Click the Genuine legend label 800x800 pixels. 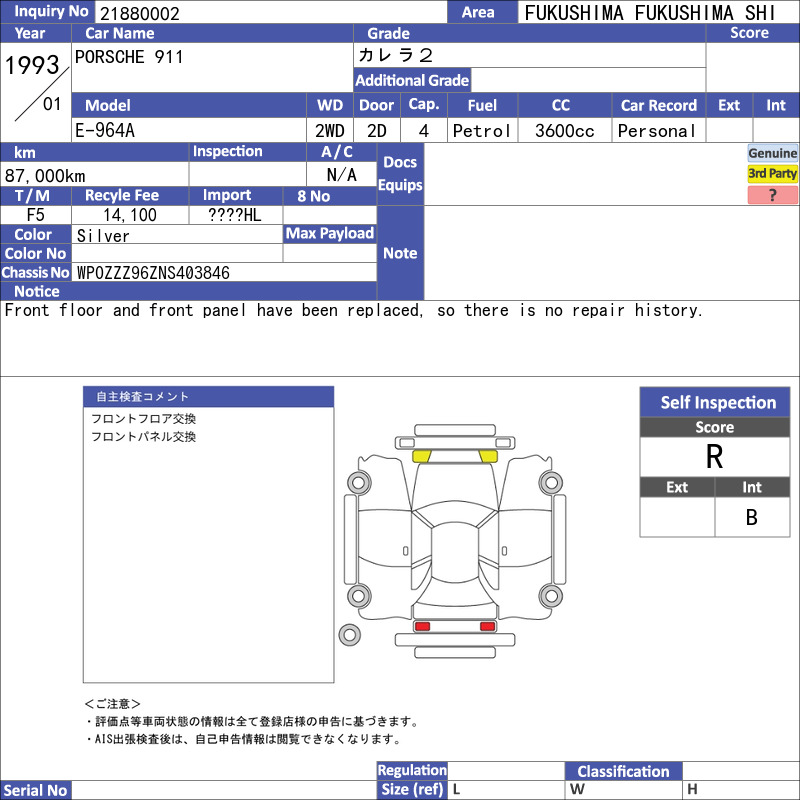pos(773,153)
